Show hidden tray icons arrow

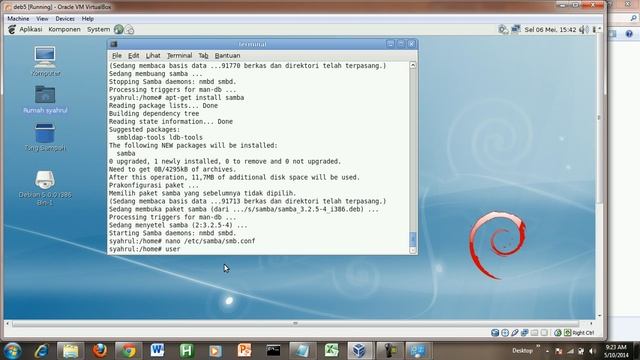pyautogui.click(x=547, y=351)
